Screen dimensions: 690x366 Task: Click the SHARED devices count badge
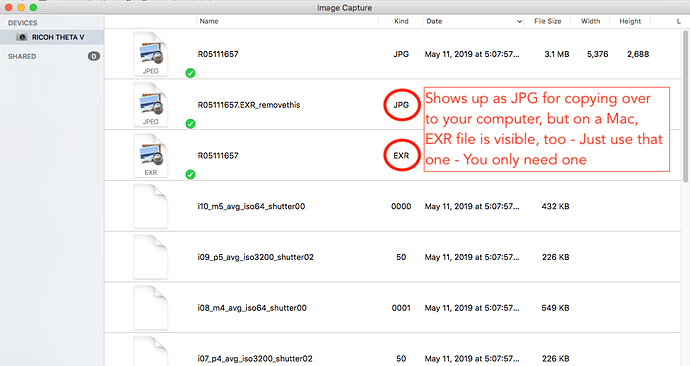coord(94,56)
